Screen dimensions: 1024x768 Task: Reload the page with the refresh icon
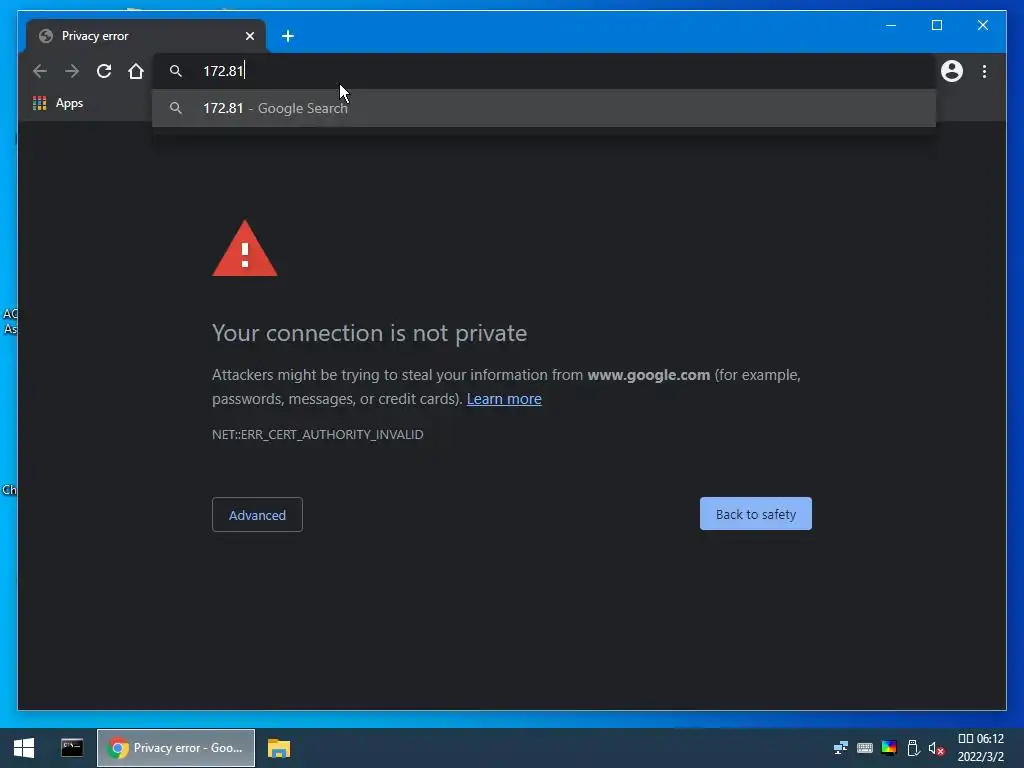click(104, 71)
